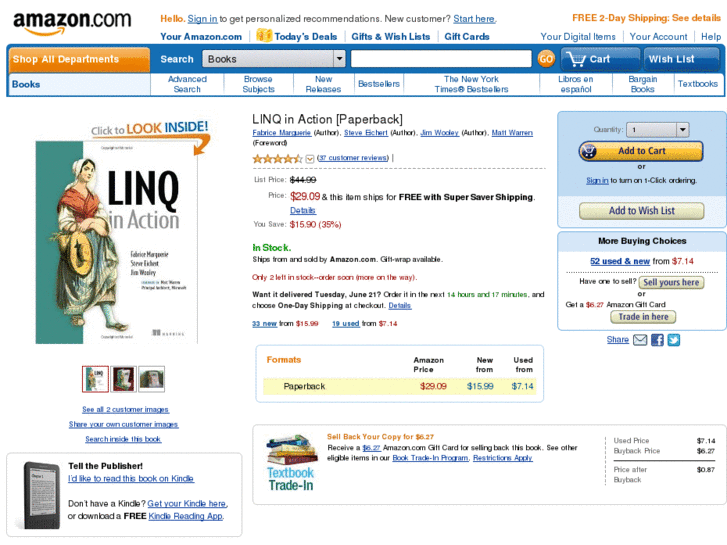
Task: Select the second book thumbnail image
Action: click(x=124, y=379)
